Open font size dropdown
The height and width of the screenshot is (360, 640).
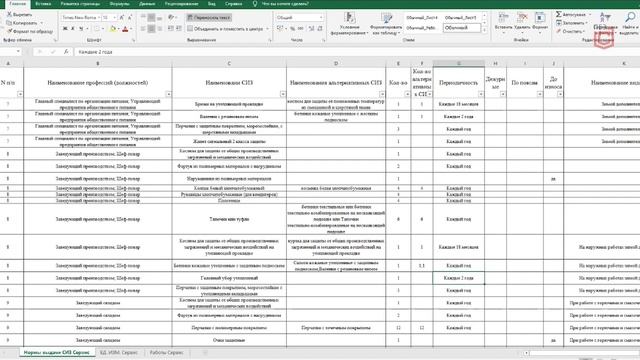(x=114, y=18)
